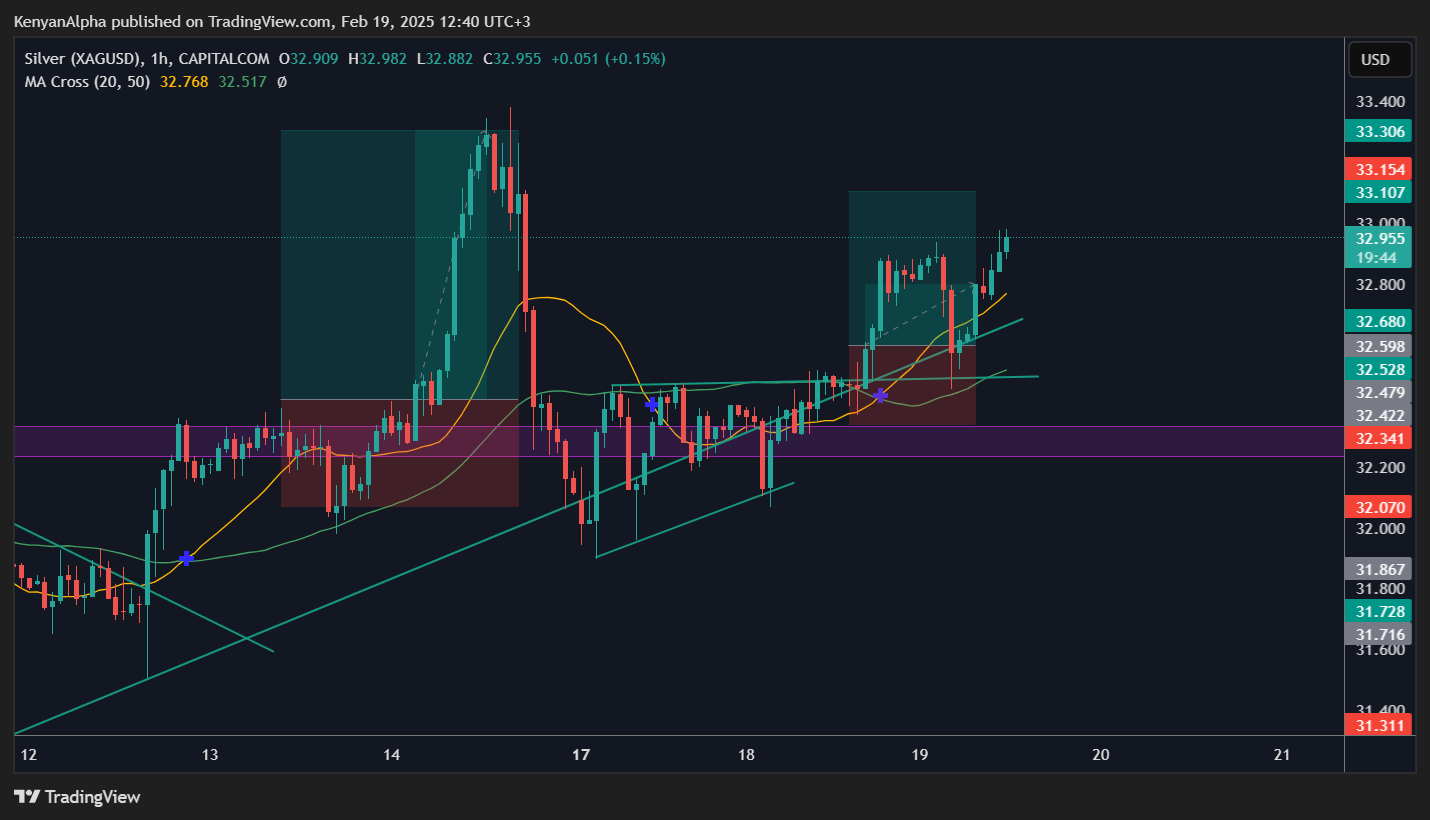Viewport: 1430px width, 820px height.
Task: Click the 33.306 green price label
Action: pyautogui.click(x=1379, y=131)
